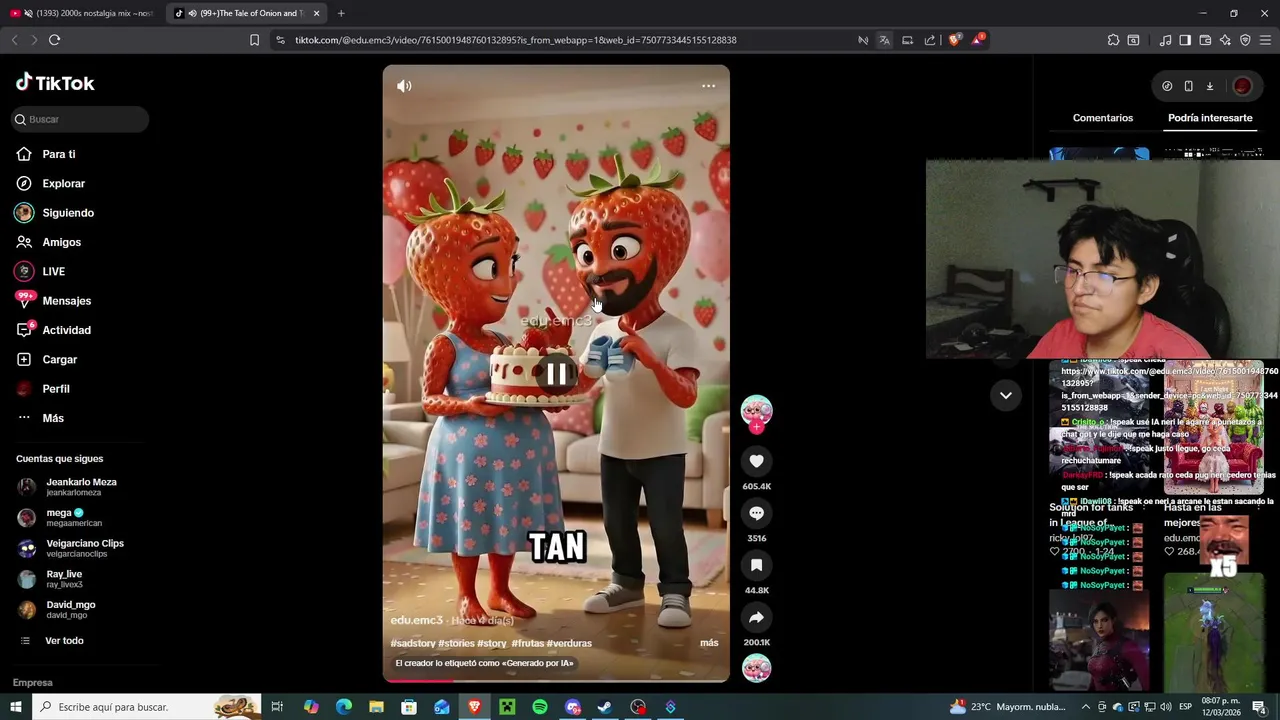Click the browser share page icon
Viewport: 1280px width, 720px height.
930,40
